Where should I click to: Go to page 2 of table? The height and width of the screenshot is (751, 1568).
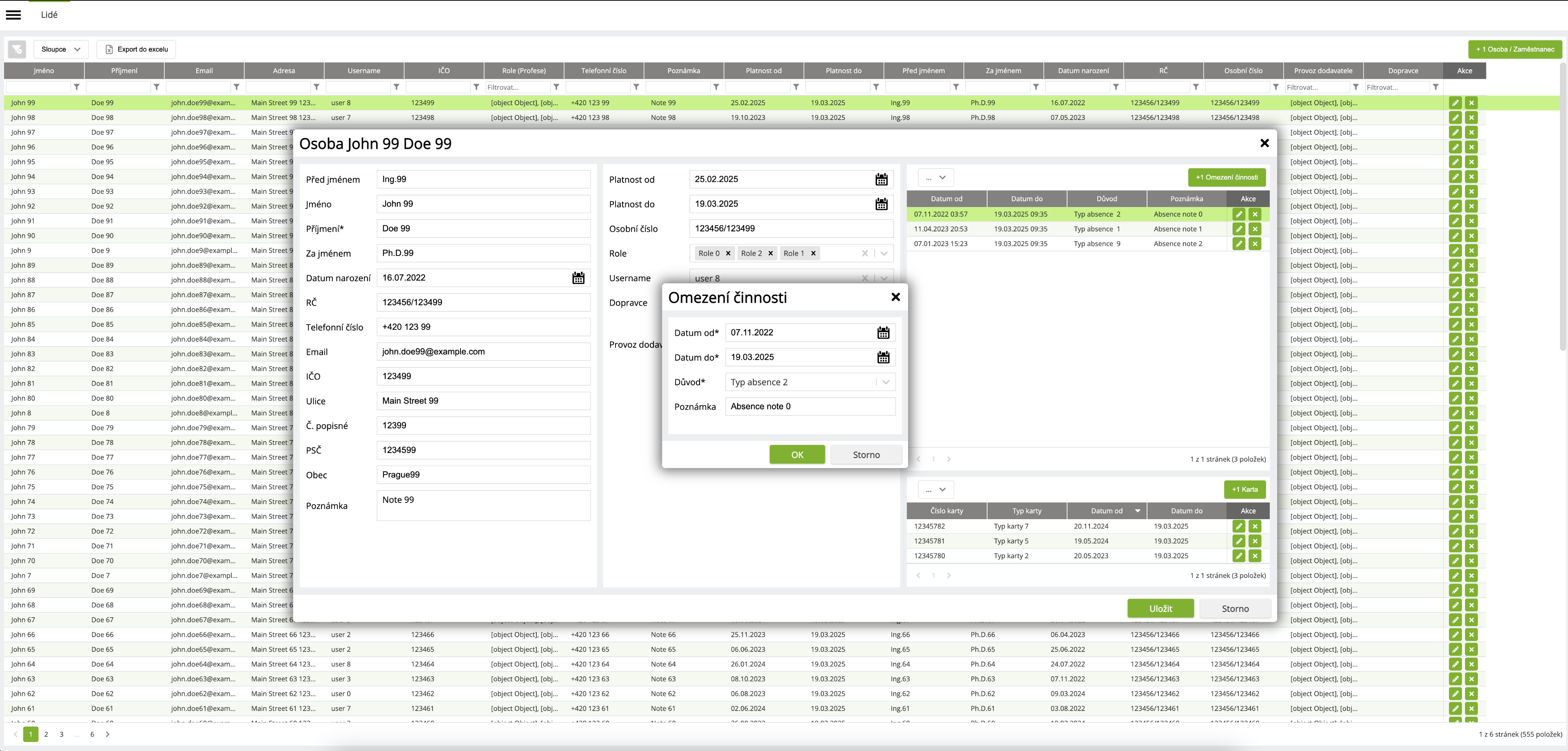(46, 734)
